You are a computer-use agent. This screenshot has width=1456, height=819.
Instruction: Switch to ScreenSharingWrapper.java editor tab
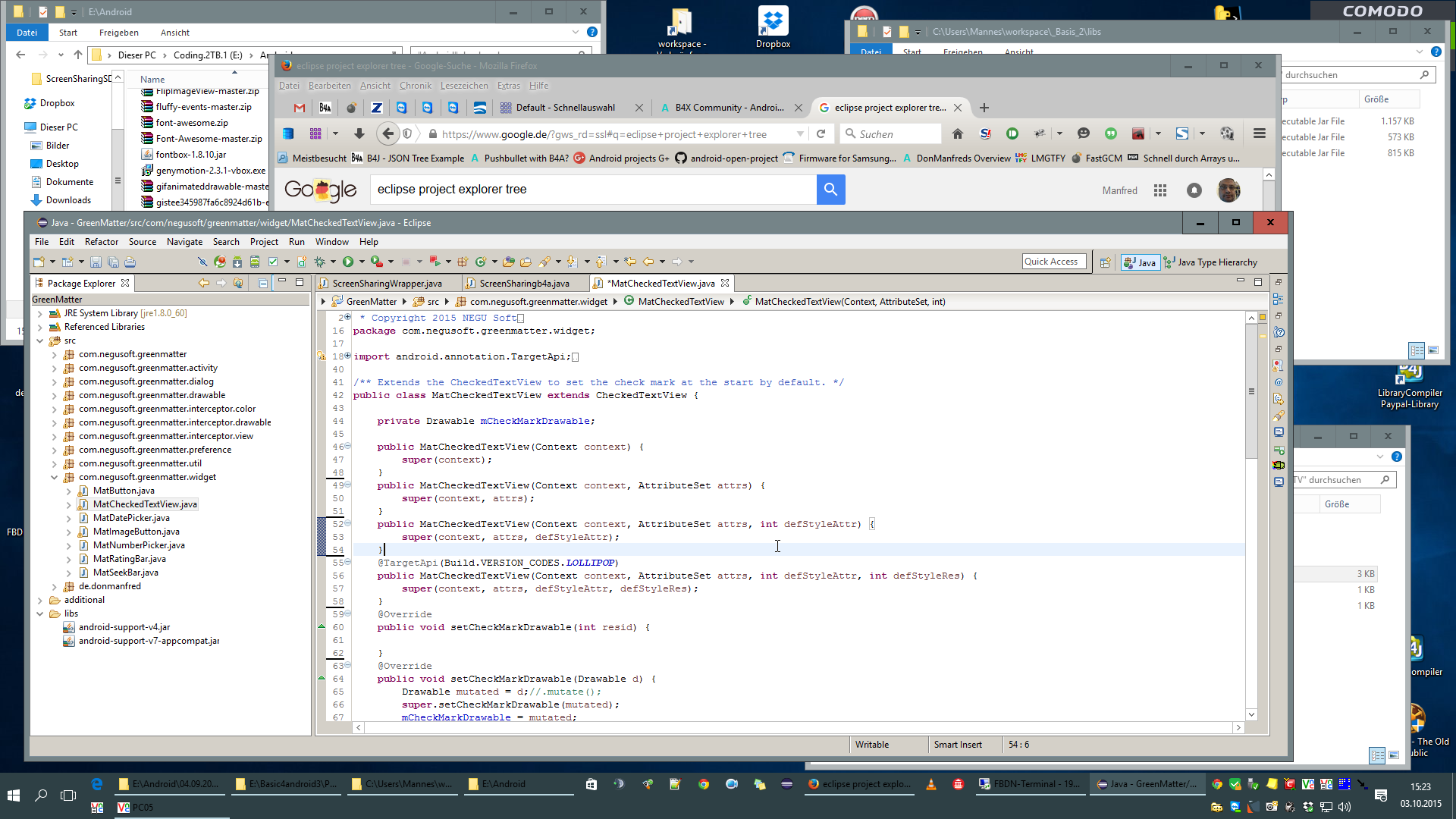(387, 283)
